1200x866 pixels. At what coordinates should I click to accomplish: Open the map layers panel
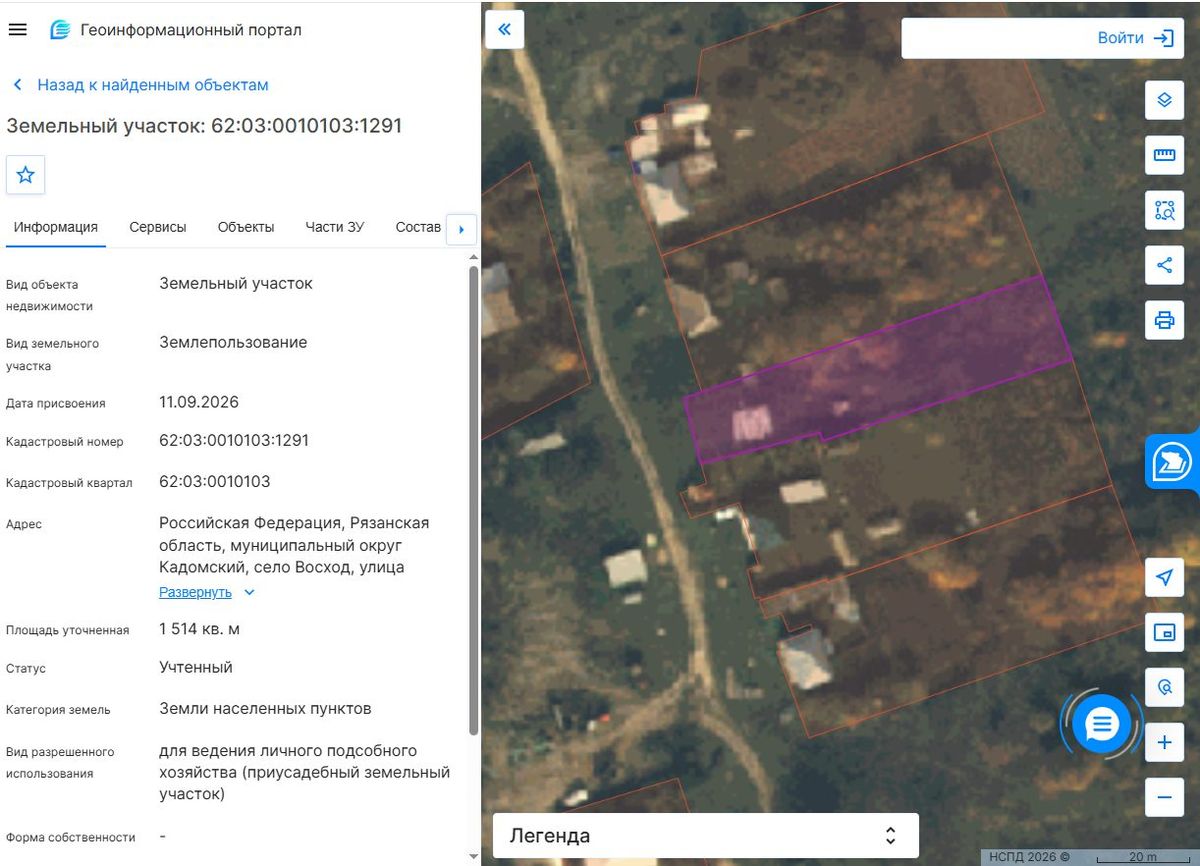(x=1164, y=100)
